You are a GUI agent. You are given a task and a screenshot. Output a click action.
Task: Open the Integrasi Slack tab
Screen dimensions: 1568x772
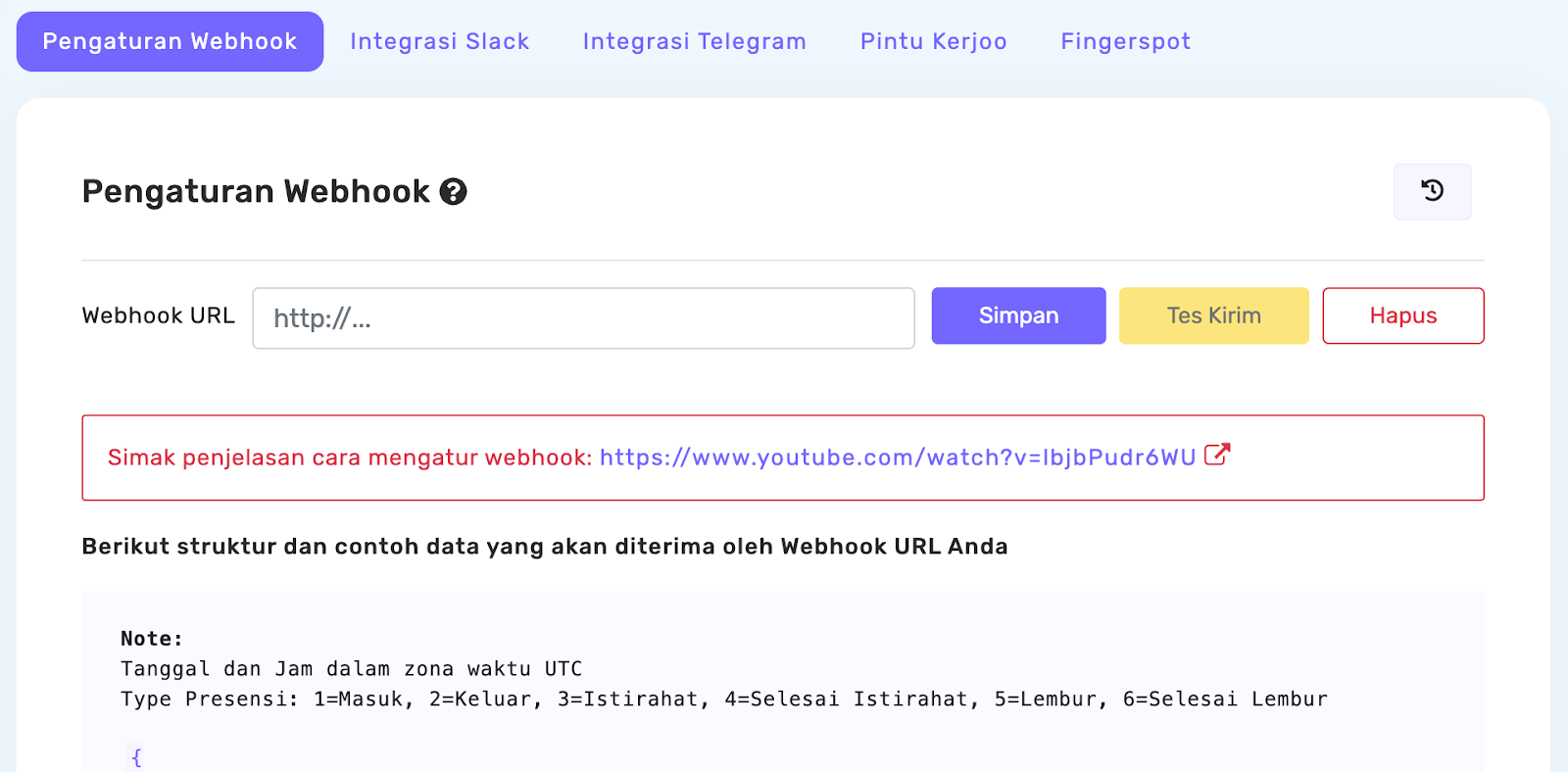[x=439, y=41]
